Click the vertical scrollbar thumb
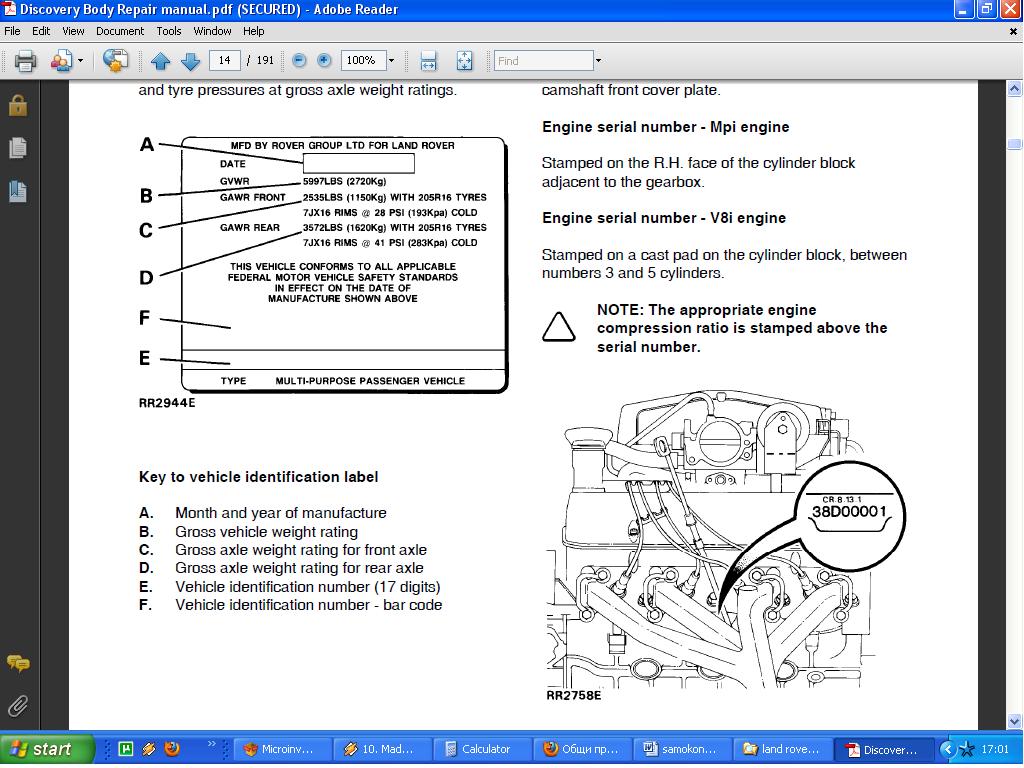This screenshot has height=768, width=1024. tap(1014, 144)
